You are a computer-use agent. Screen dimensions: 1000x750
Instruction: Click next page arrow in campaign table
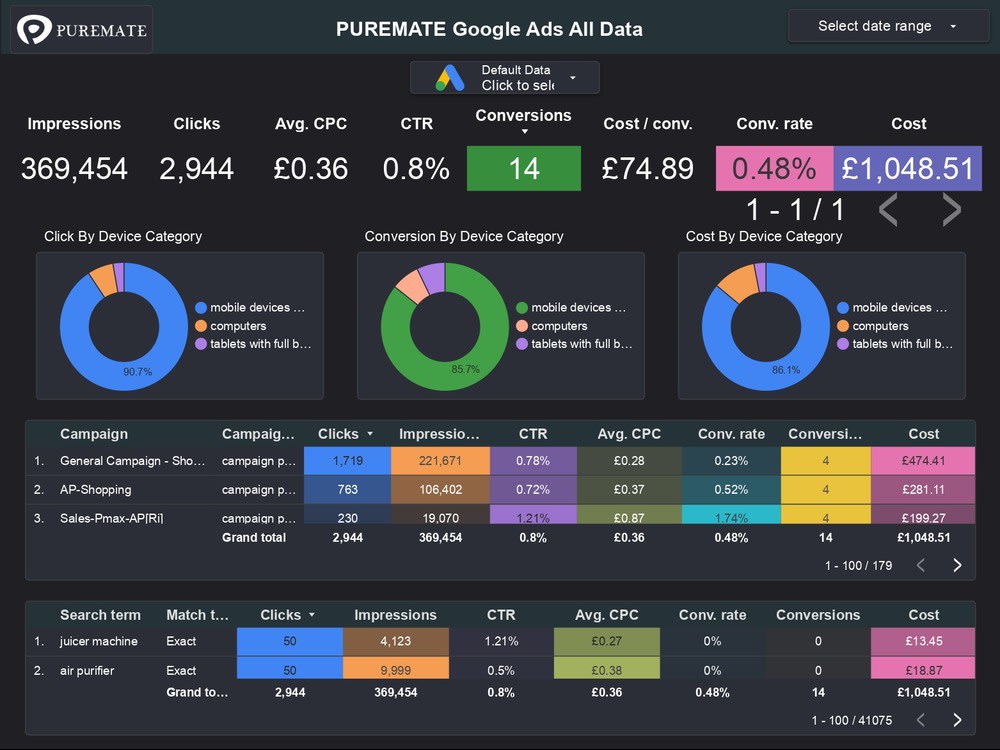[957, 565]
